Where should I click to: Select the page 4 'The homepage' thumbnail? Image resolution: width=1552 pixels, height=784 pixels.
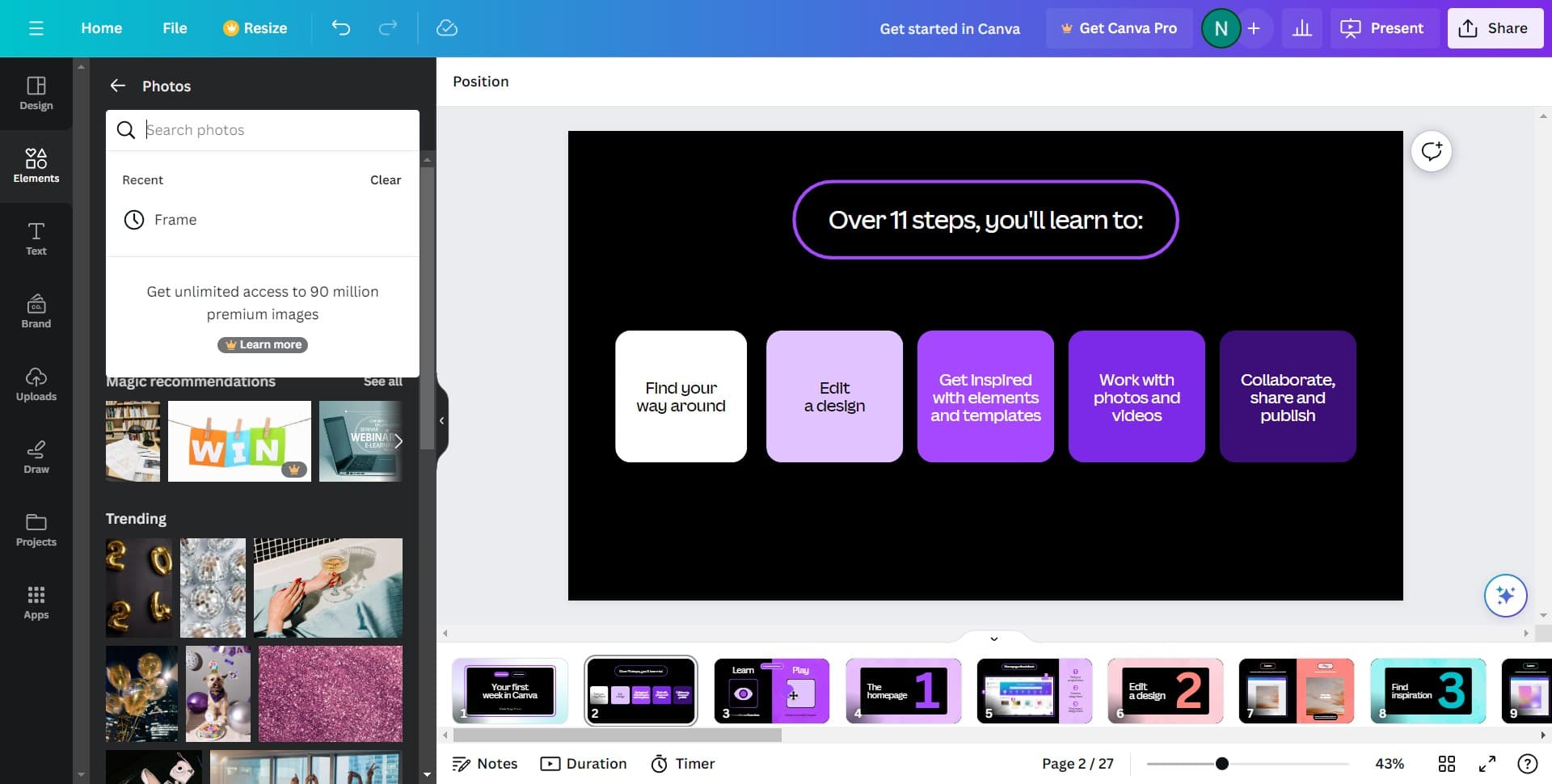coord(903,691)
